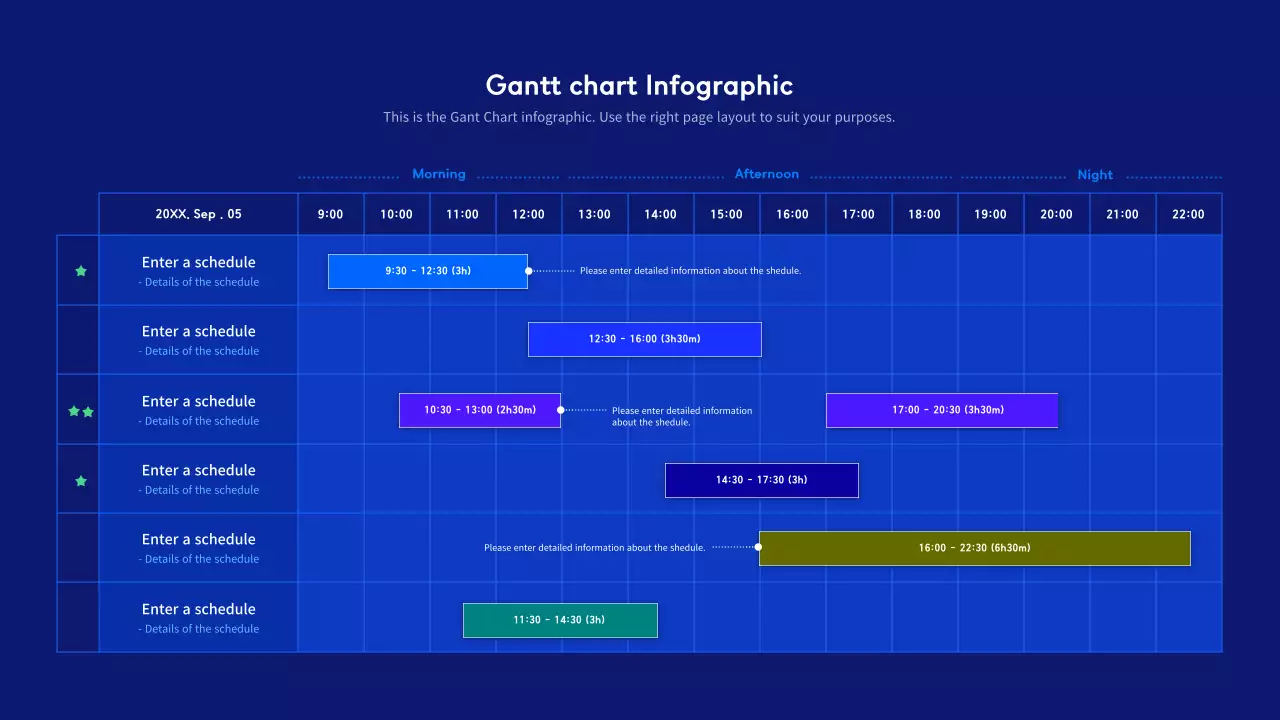Click the Morning section label
The width and height of the screenshot is (1280, 720).
point(438,174)
